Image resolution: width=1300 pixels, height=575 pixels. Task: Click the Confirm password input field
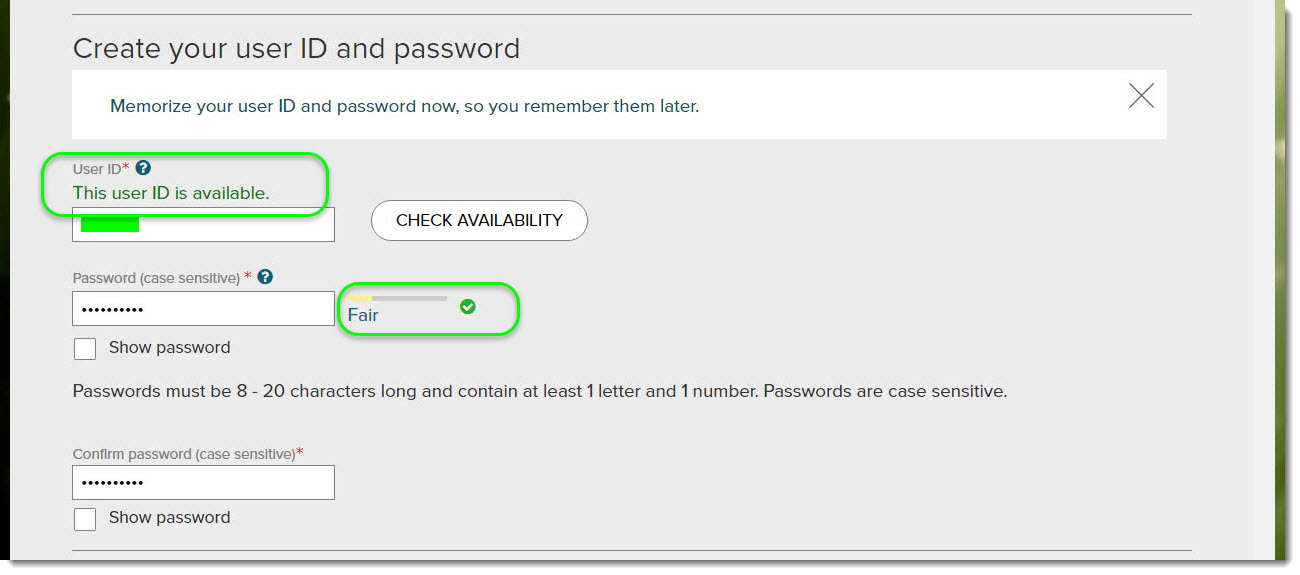tap(203, 483)
